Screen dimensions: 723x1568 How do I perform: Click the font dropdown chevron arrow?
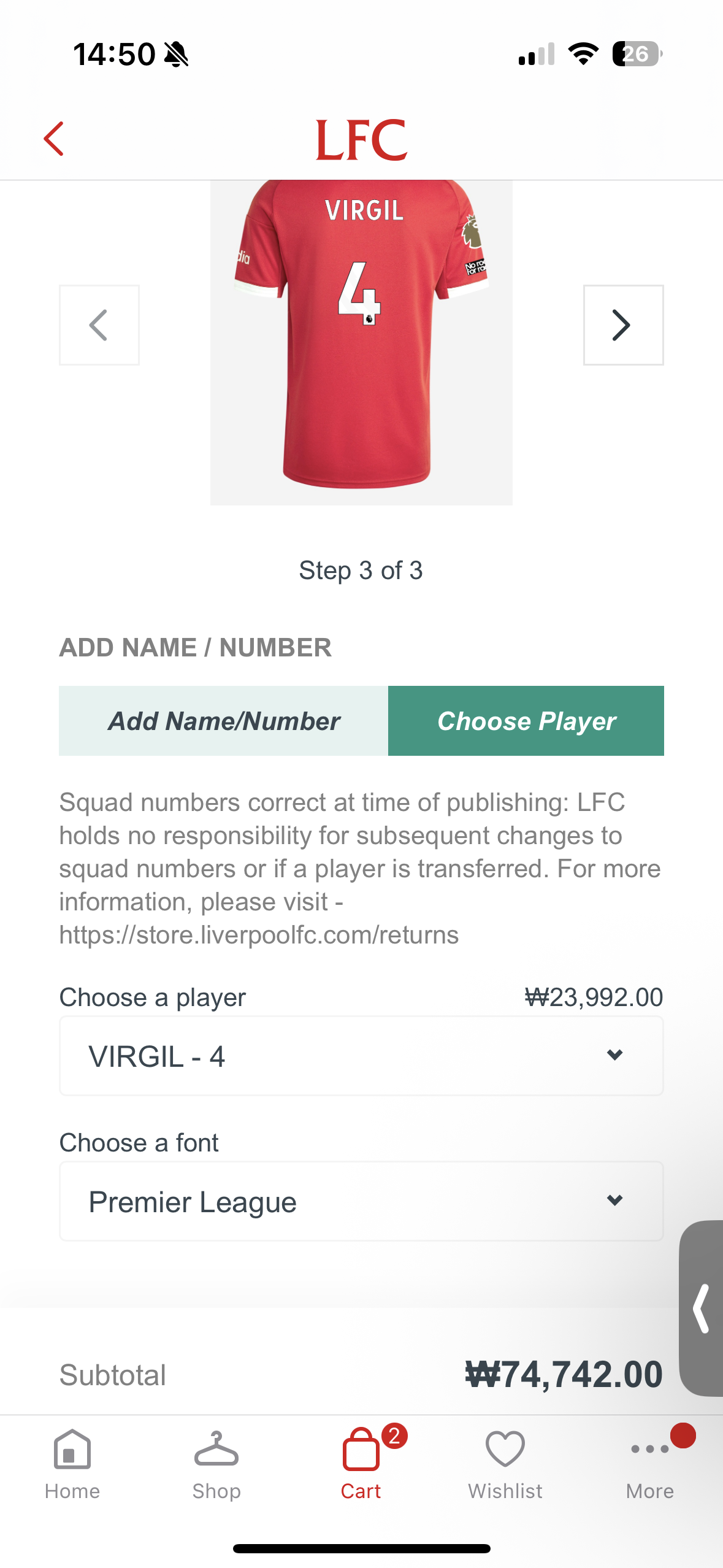click(614, 1201)
